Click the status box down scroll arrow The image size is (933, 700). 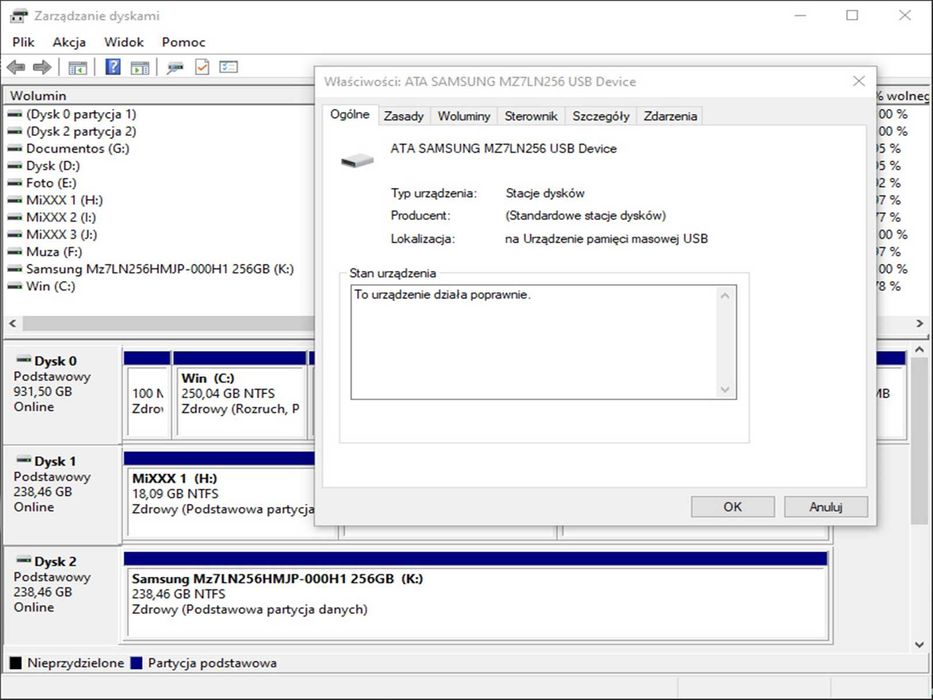725,389
